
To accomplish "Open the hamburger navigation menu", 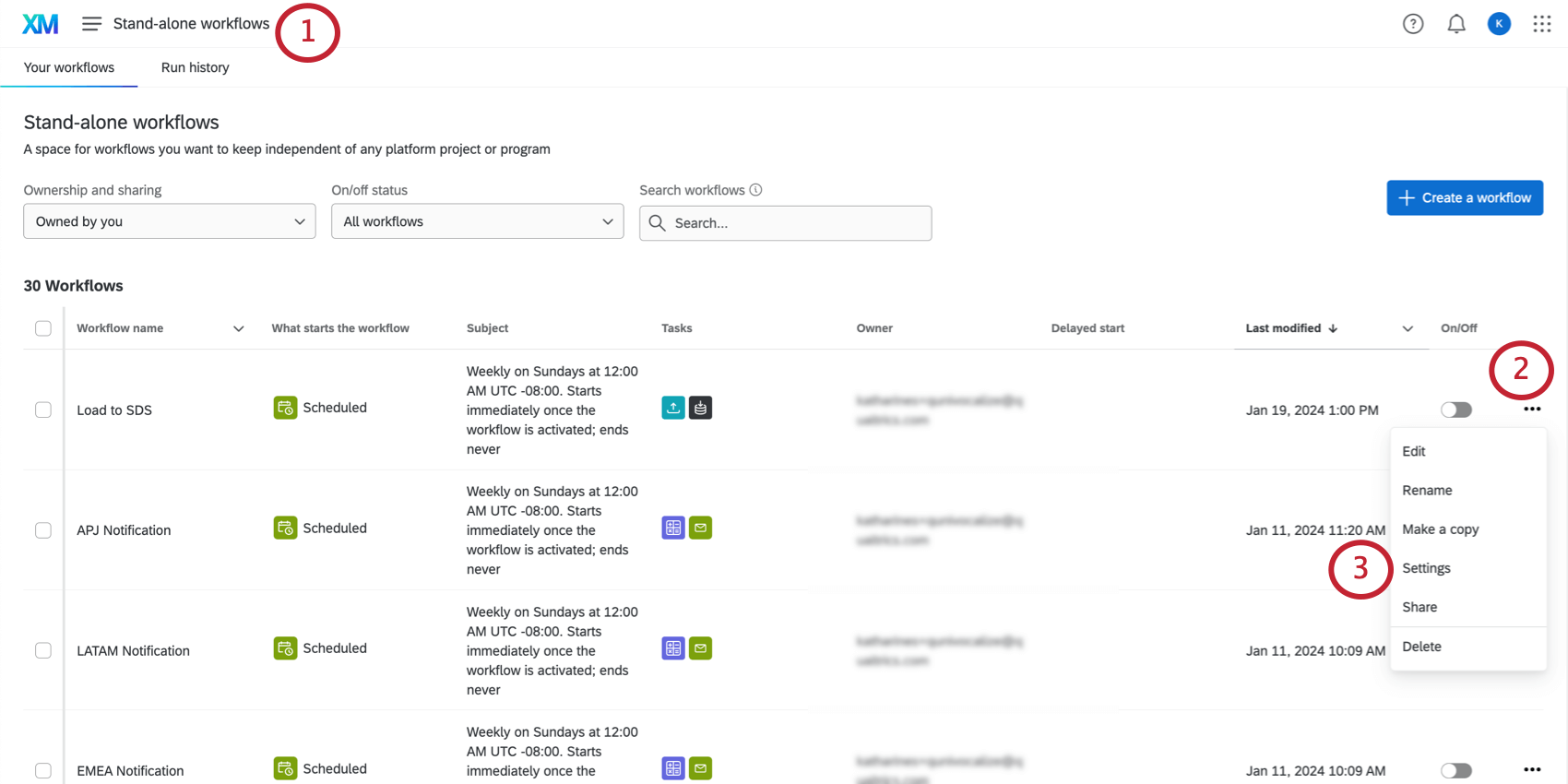I will tap(91, 23).
